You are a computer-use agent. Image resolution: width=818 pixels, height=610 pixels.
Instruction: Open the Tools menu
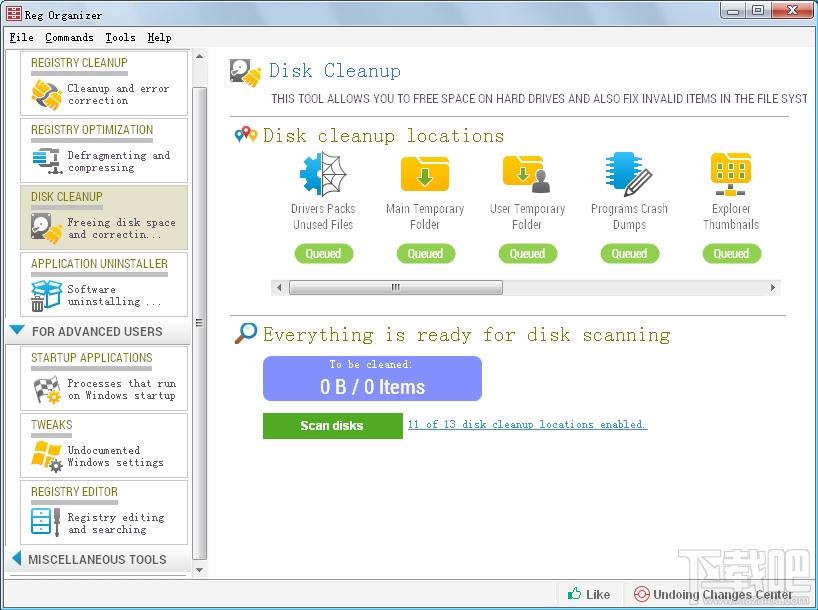(x=120, y=37)
